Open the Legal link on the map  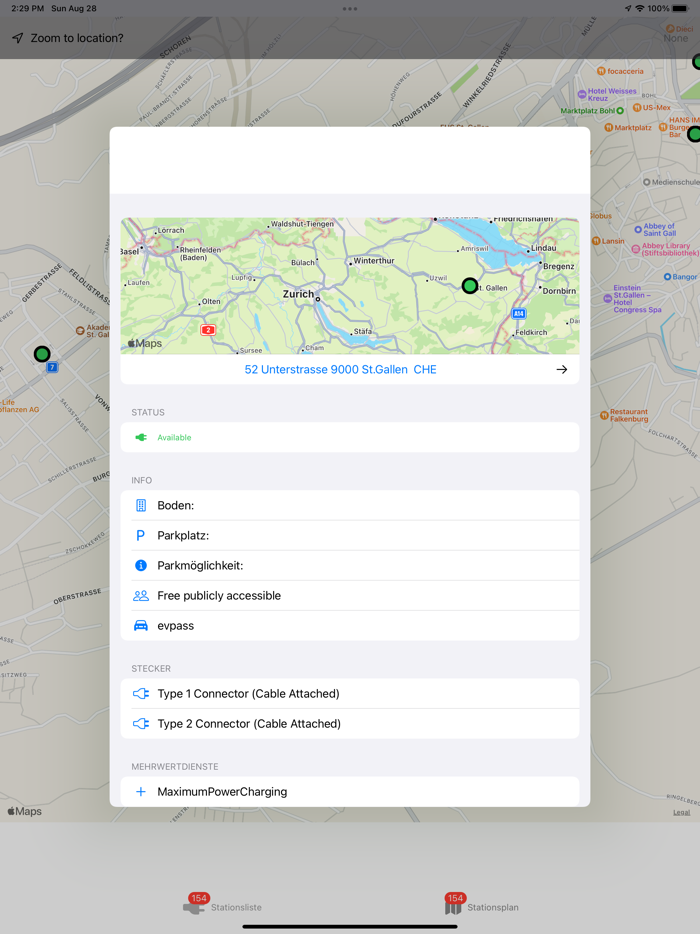(x=682, y=812)
